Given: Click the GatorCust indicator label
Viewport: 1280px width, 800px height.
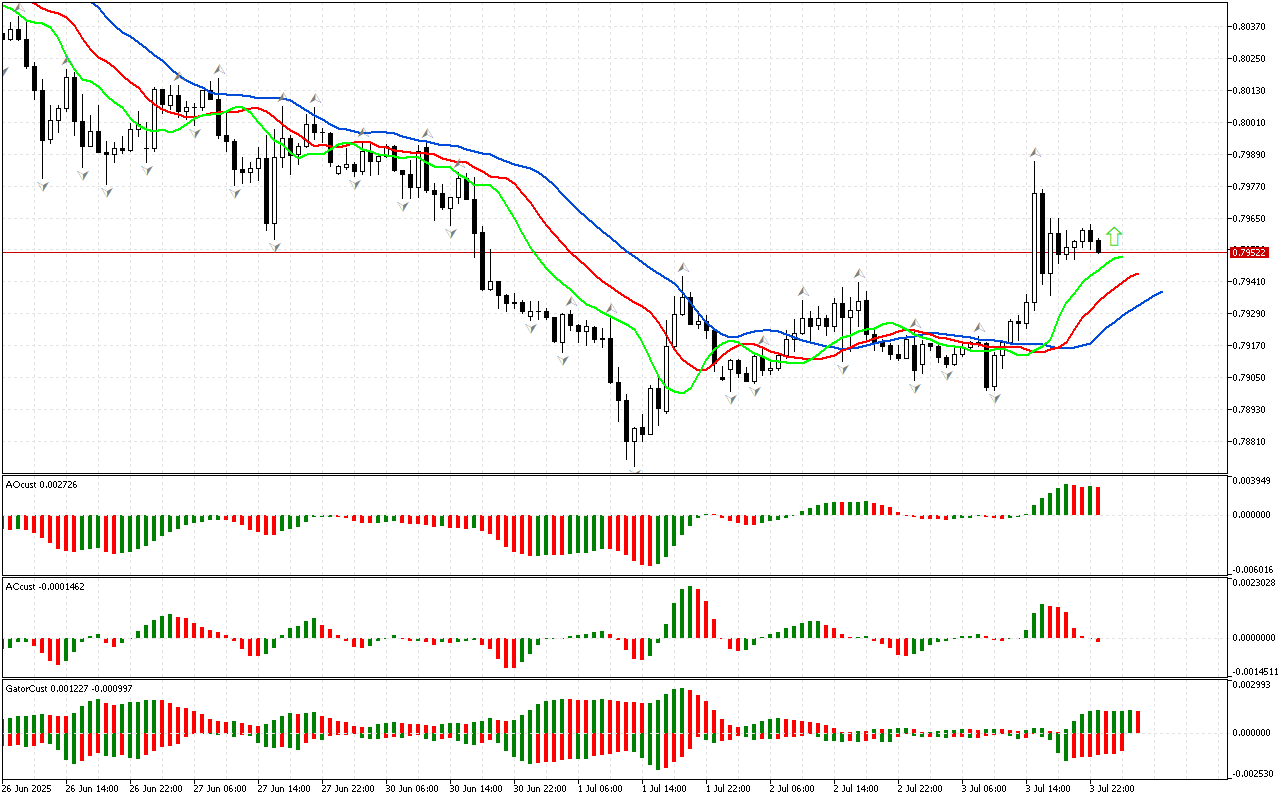Looking at the screenshot, I should point(70,688).
